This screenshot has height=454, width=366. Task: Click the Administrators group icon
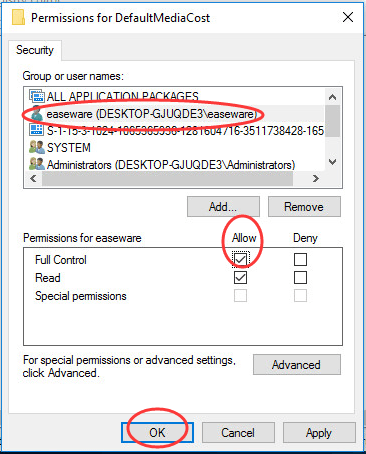click(37, 164)
